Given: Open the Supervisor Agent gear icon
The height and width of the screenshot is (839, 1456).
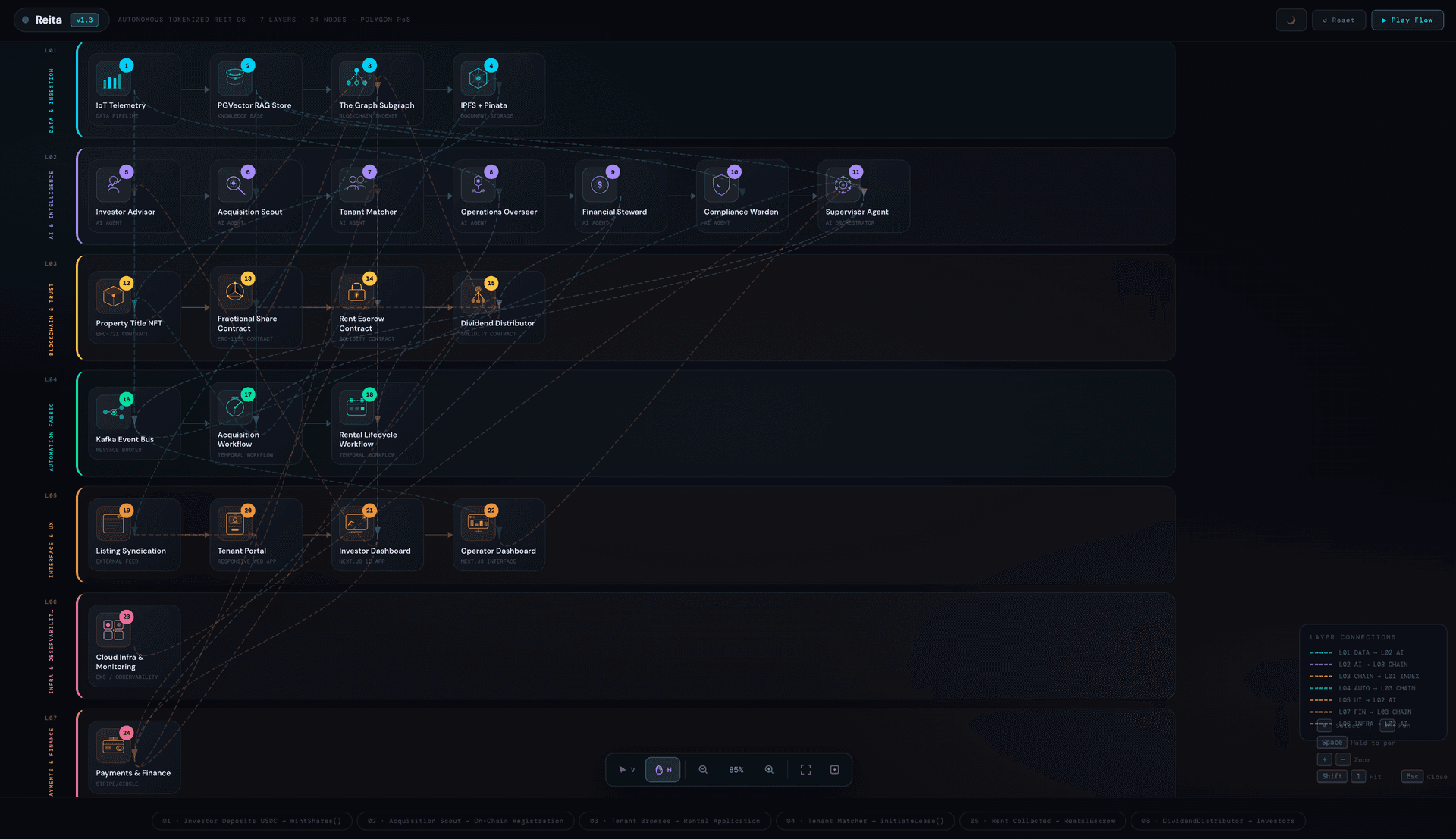Looking at the screenshot, I should [842, 184].
